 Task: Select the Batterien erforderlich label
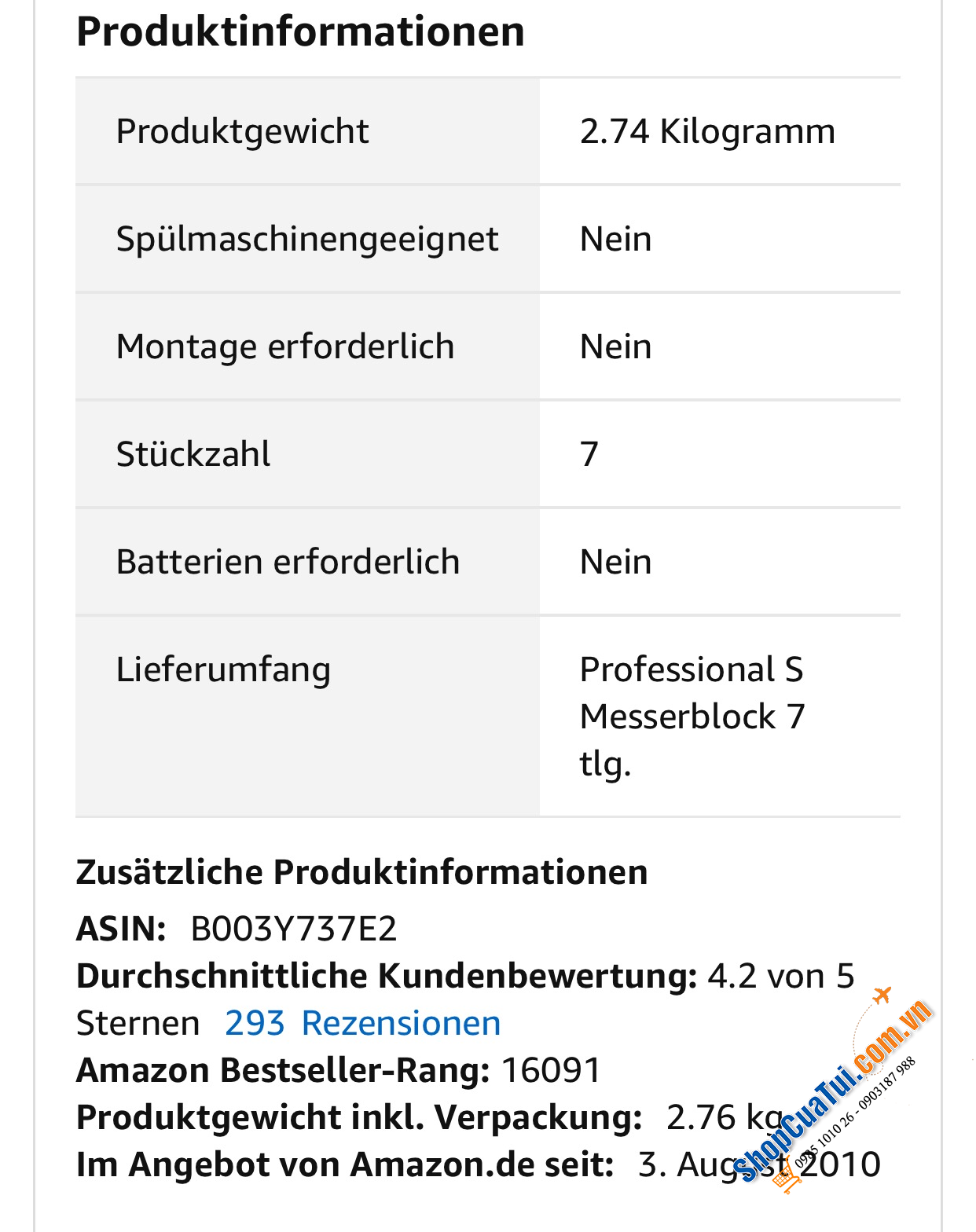[x=288, y=562]
